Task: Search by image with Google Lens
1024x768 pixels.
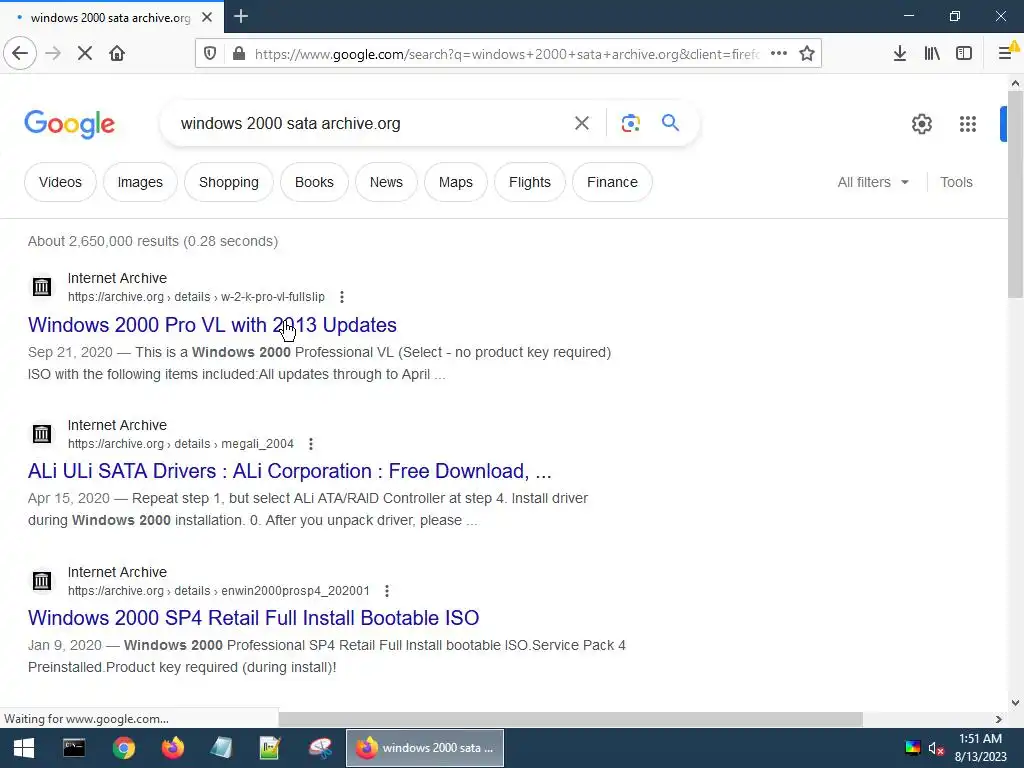Action: tap(630, 123)
